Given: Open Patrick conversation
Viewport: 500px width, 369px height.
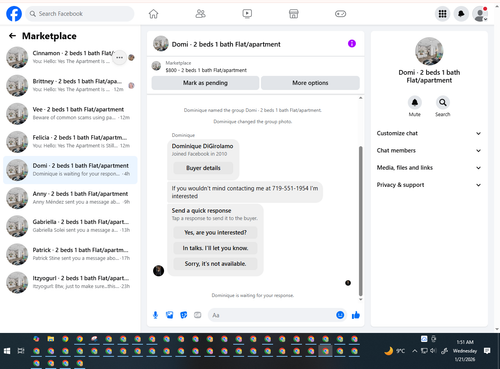Looking at the screenshot, I should pos(70,254).
